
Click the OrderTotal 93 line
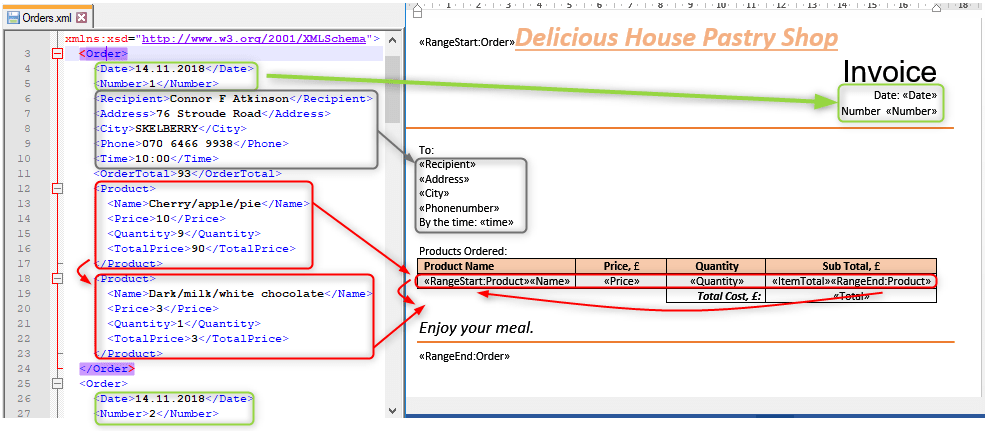point(188,174)
